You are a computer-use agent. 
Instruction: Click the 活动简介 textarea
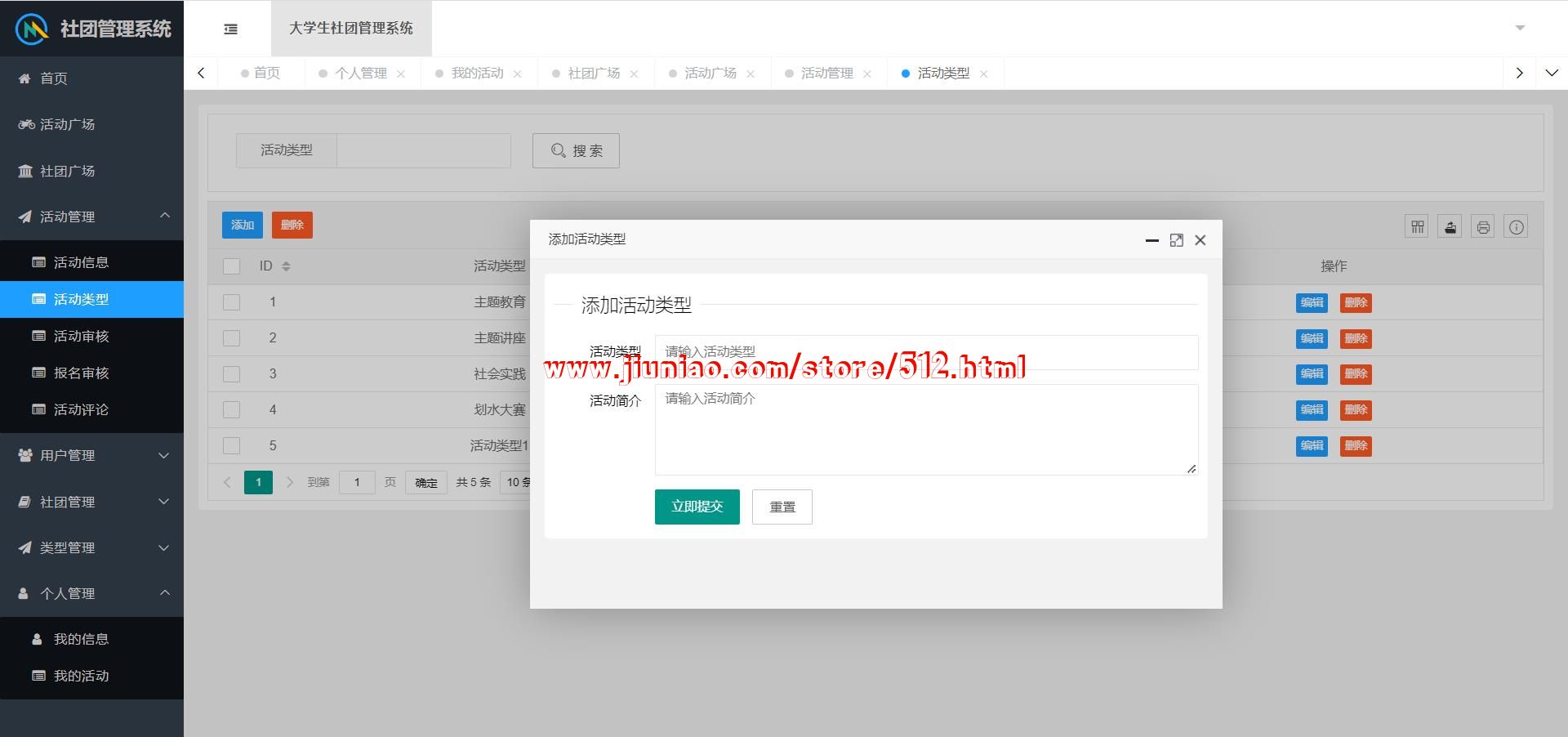coord(927,430)
